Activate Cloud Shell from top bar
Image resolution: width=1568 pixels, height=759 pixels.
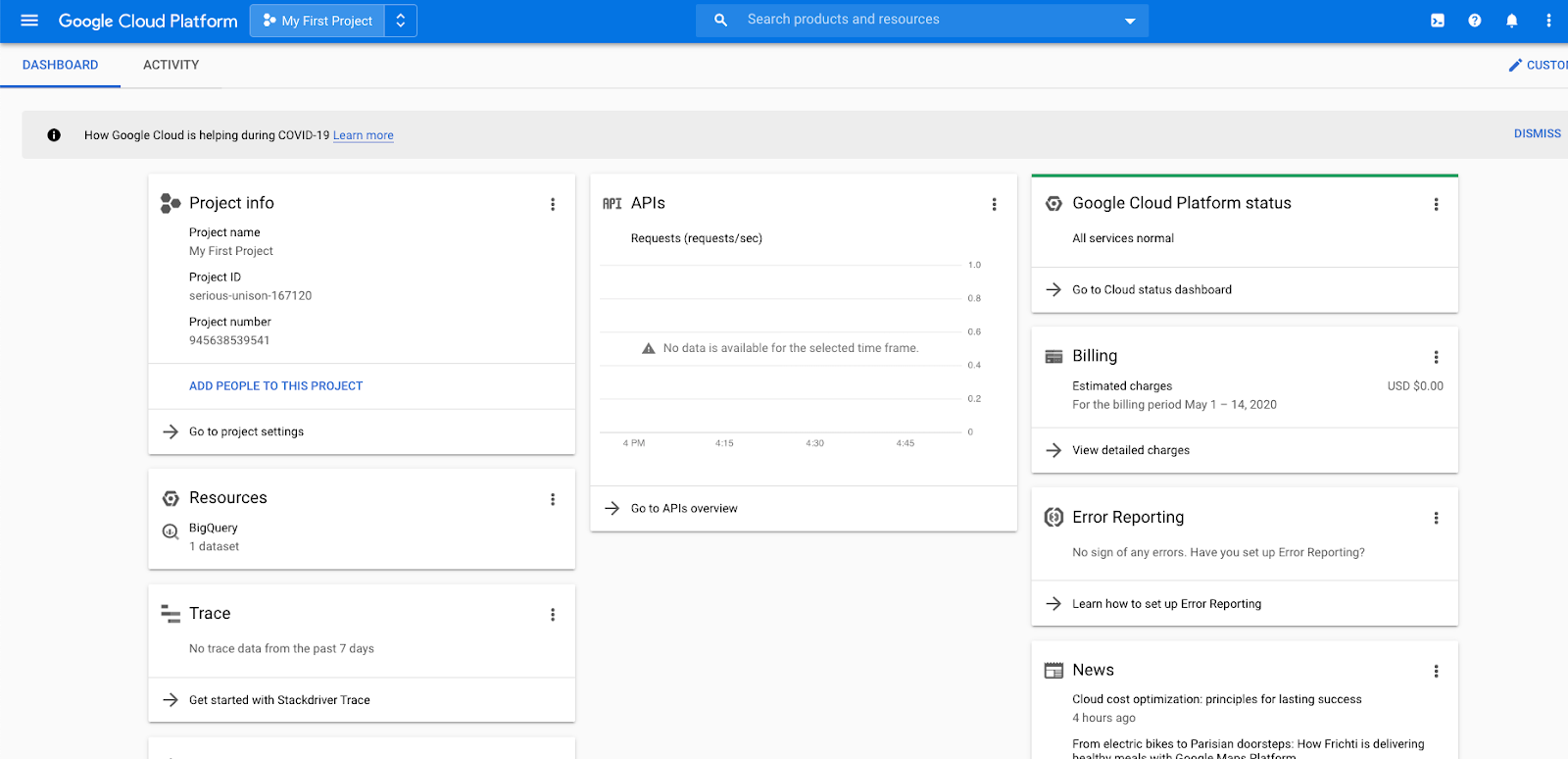pyautogui.click(x=1437, y=21)
